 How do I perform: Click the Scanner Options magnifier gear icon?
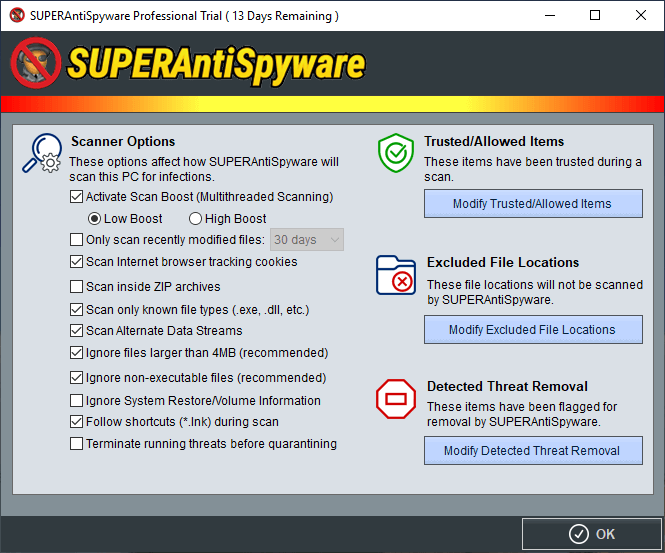[x=42, y=153]
